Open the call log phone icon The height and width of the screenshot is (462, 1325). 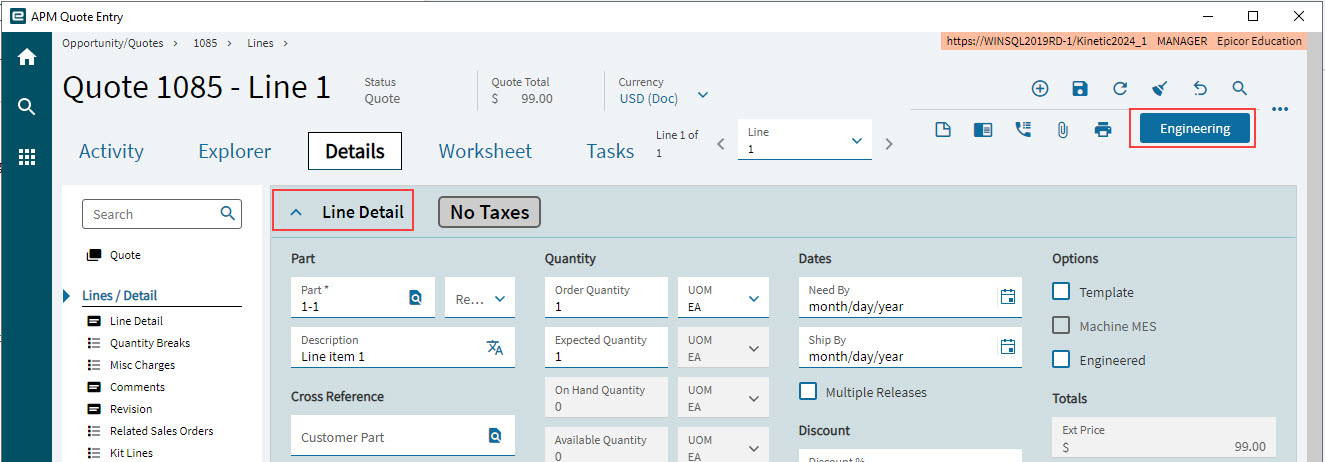(1023, 129)
